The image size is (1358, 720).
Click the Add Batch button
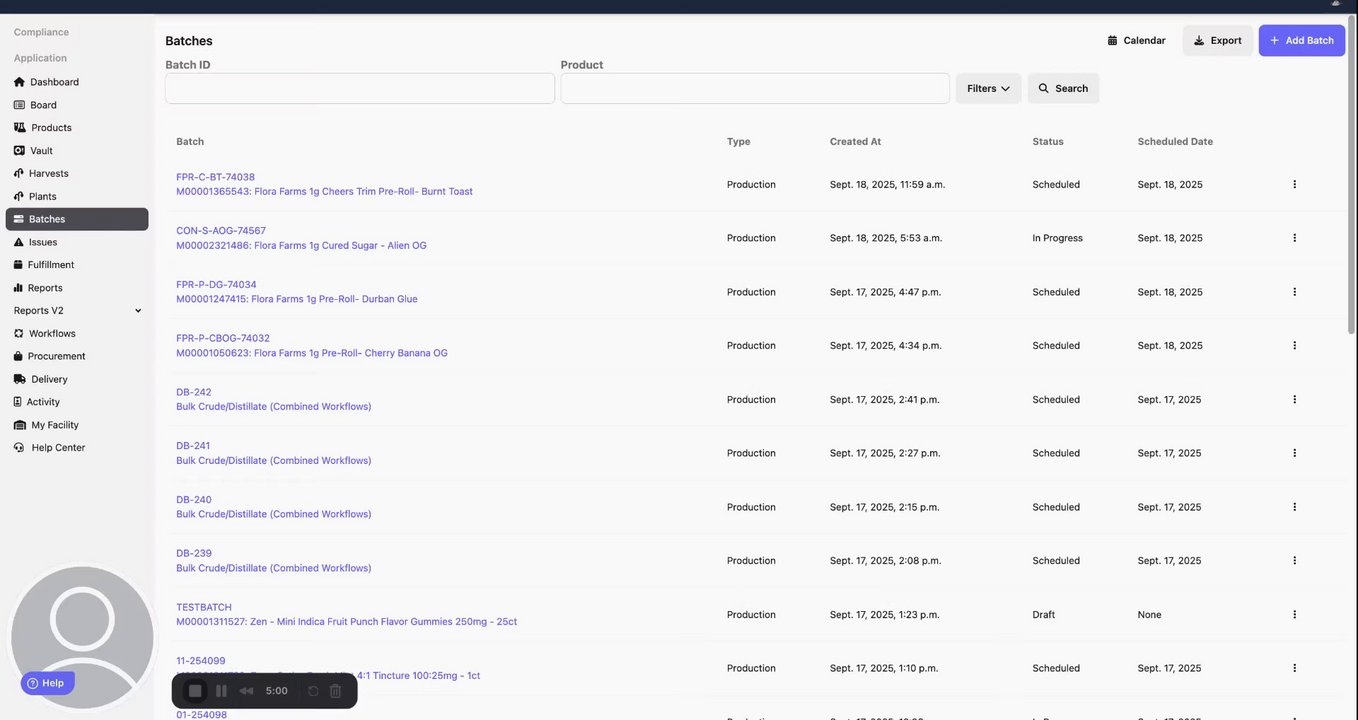tap(1301, 40)
